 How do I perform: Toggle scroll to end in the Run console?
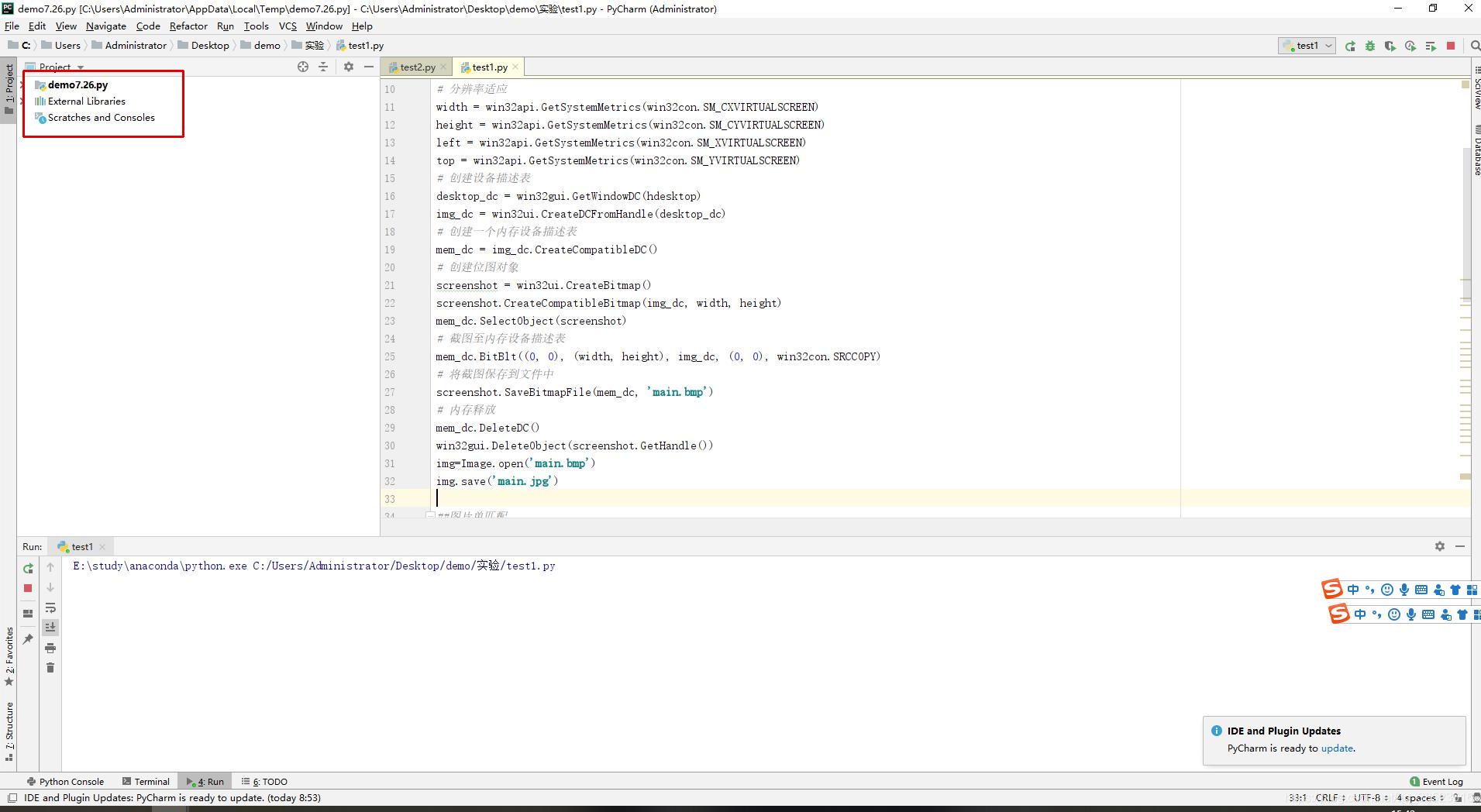50,627
